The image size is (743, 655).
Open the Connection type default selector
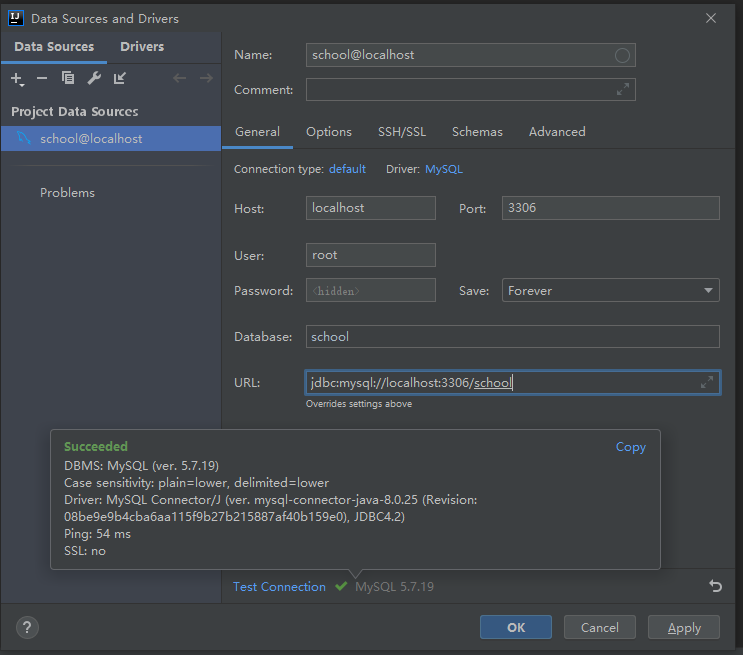point(347,169)
